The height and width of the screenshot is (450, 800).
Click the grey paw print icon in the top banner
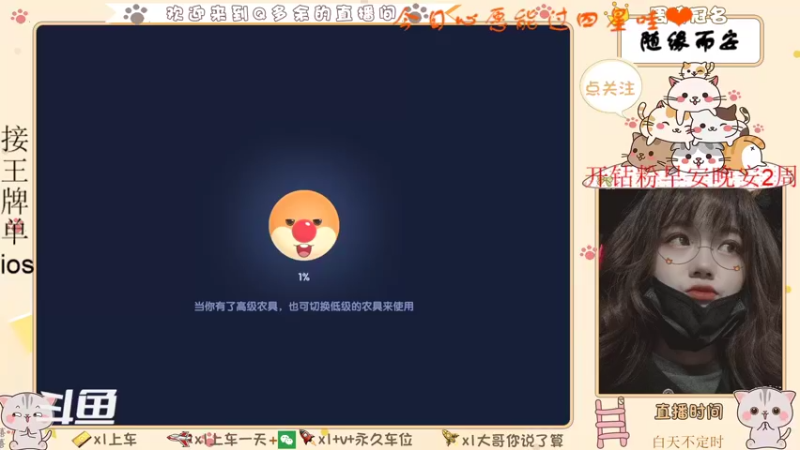(136, 14)
